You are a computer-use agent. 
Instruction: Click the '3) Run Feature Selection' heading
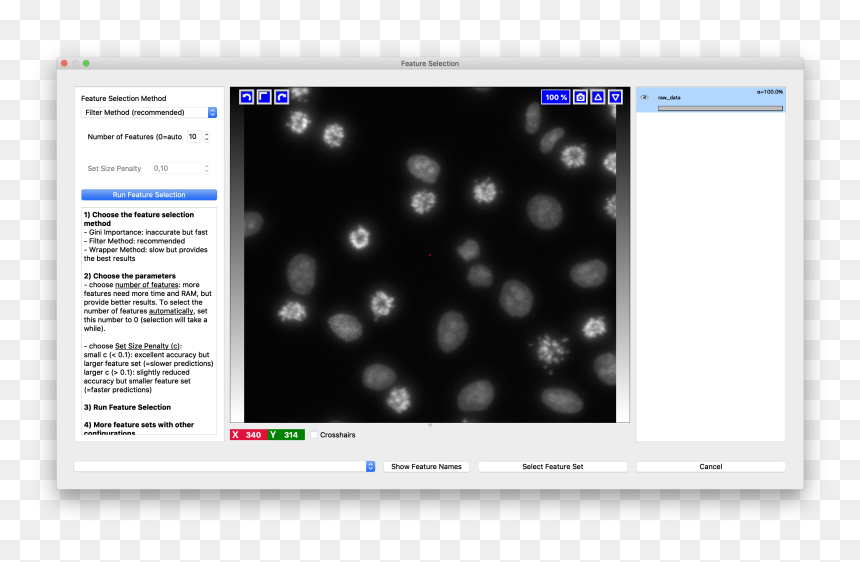click(127, 407)
